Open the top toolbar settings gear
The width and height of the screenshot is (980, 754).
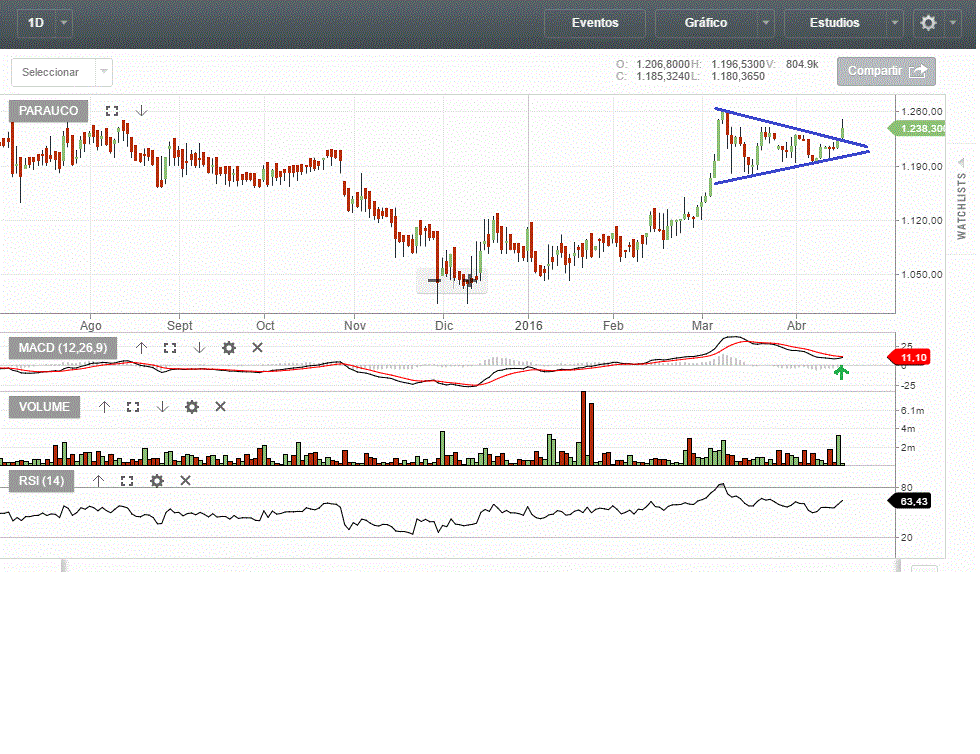929,22
